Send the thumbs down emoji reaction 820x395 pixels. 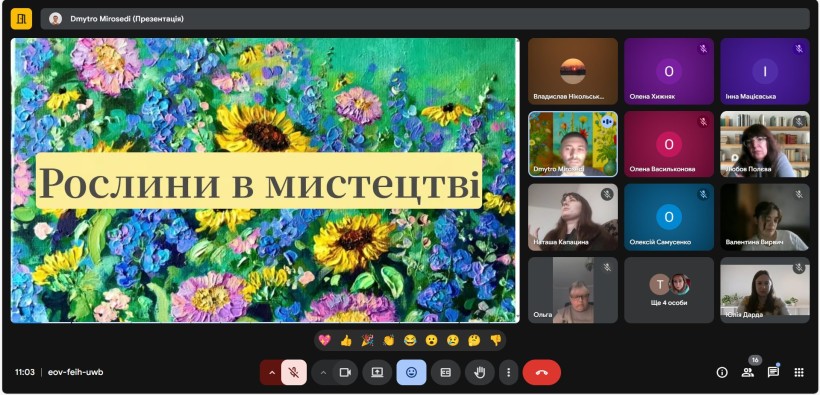[x=495, y=341]
